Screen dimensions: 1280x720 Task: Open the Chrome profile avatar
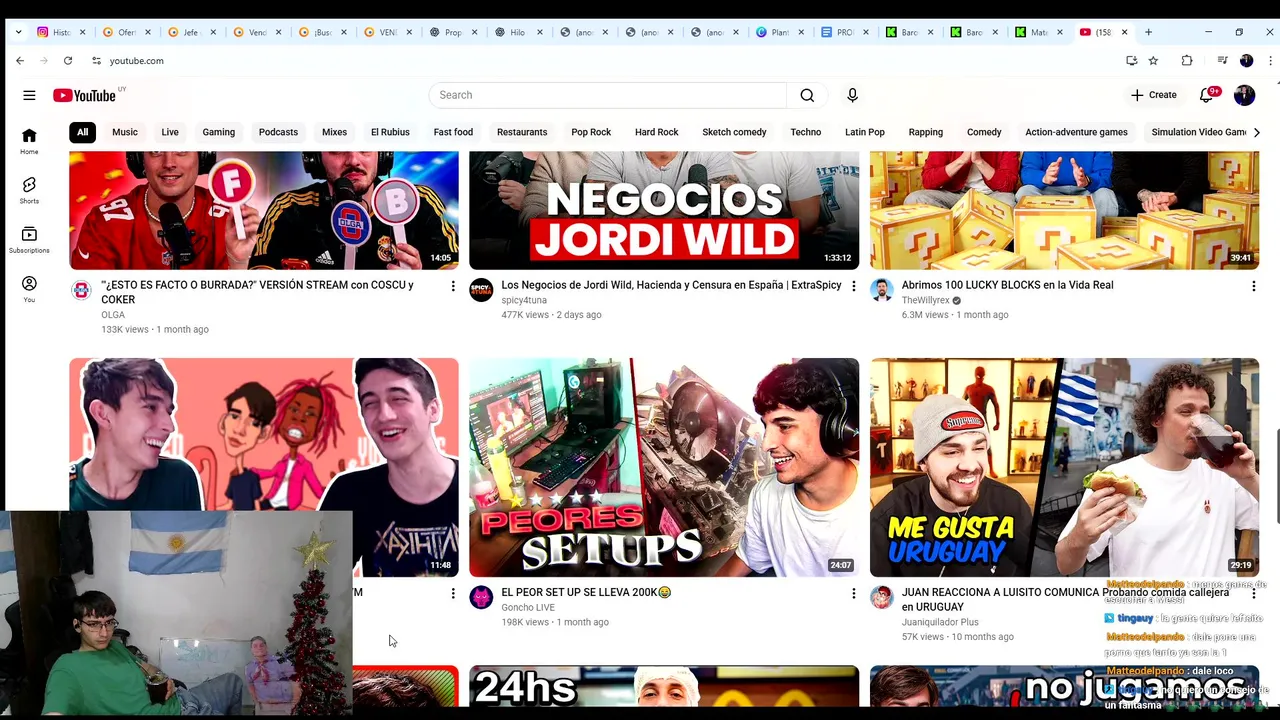pos(1246,61)
